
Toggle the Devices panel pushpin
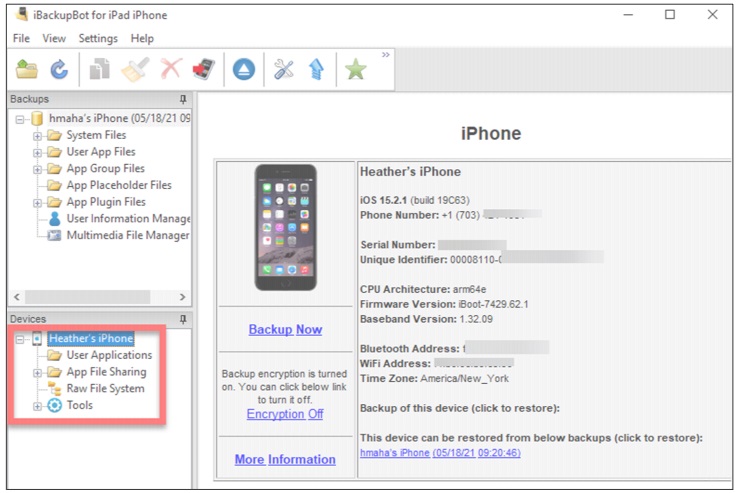[x=183, y=318]
